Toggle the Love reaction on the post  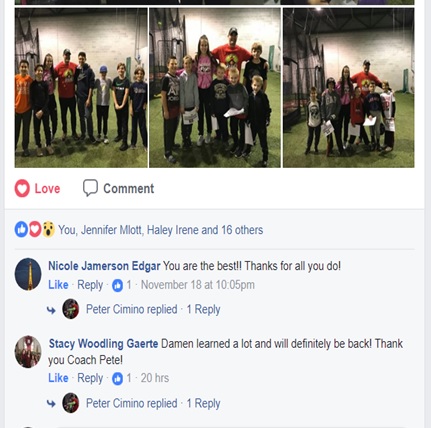pyautogui.click(x=37, y=188)
